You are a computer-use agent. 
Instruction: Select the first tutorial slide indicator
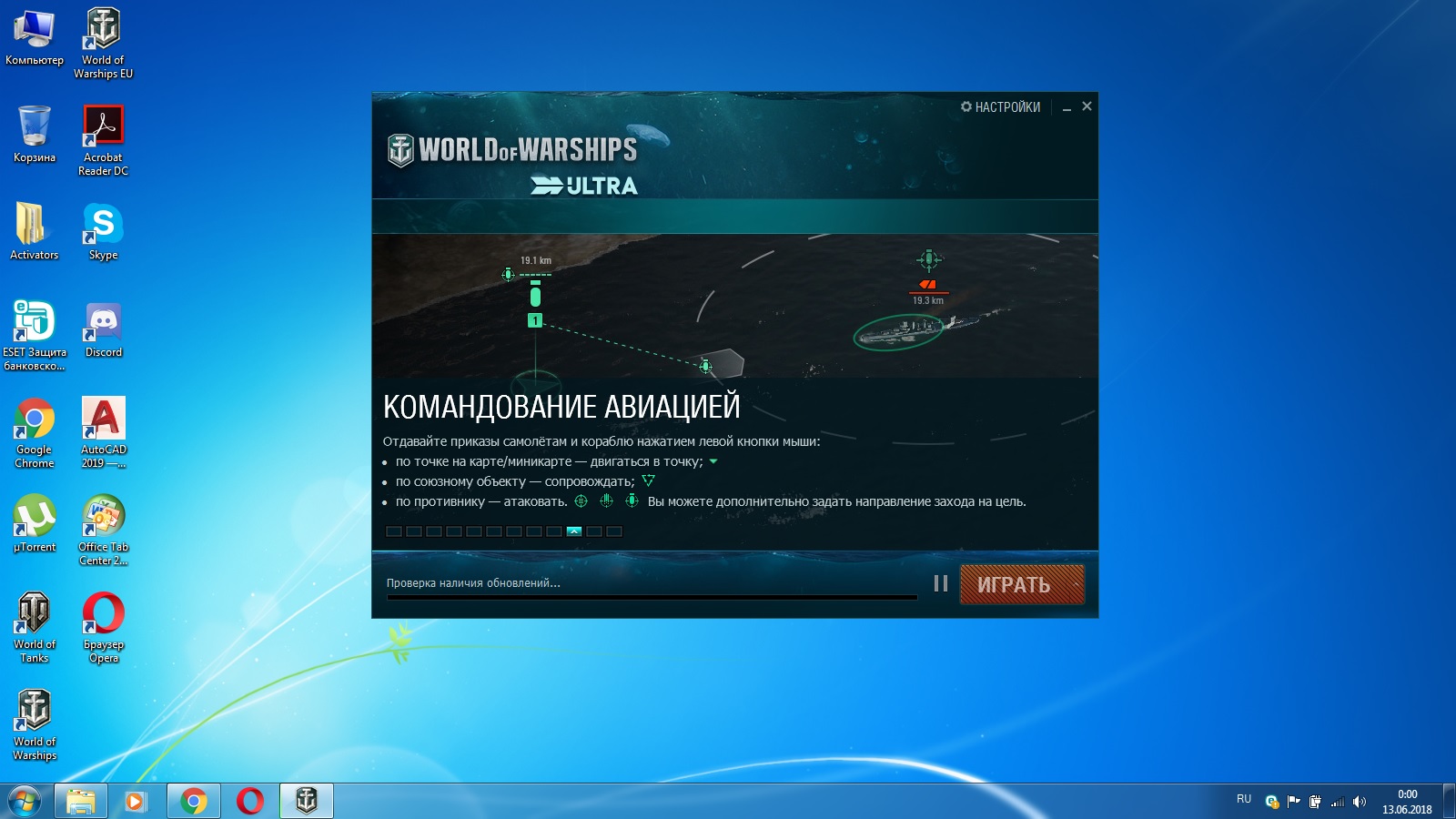[x=394, y=531]
